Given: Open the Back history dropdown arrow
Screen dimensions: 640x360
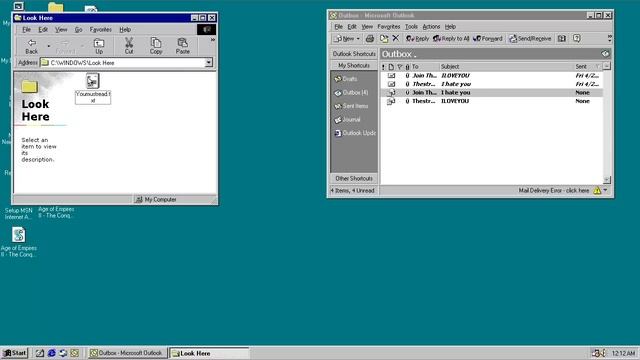Looking at the screenshot, I should click(49, 46).
